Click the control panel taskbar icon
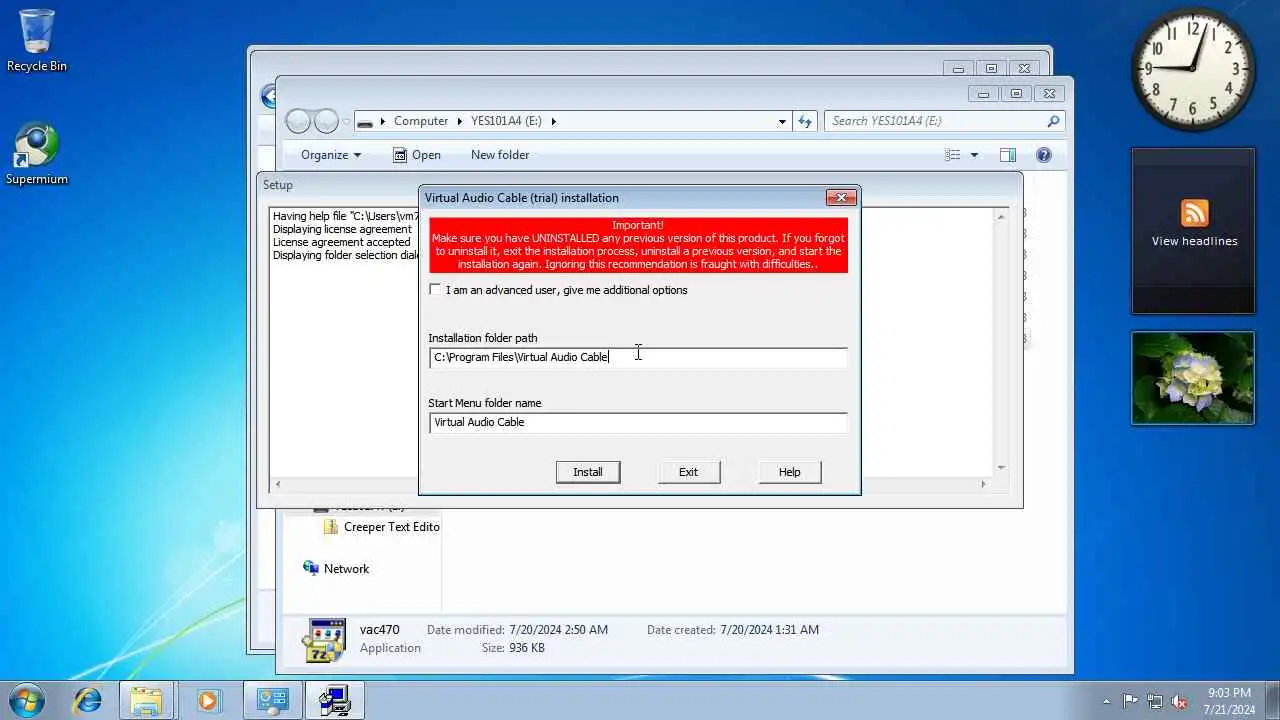Image resolution: width=1280 pixels, height=720 pixels. pos(272,700)
